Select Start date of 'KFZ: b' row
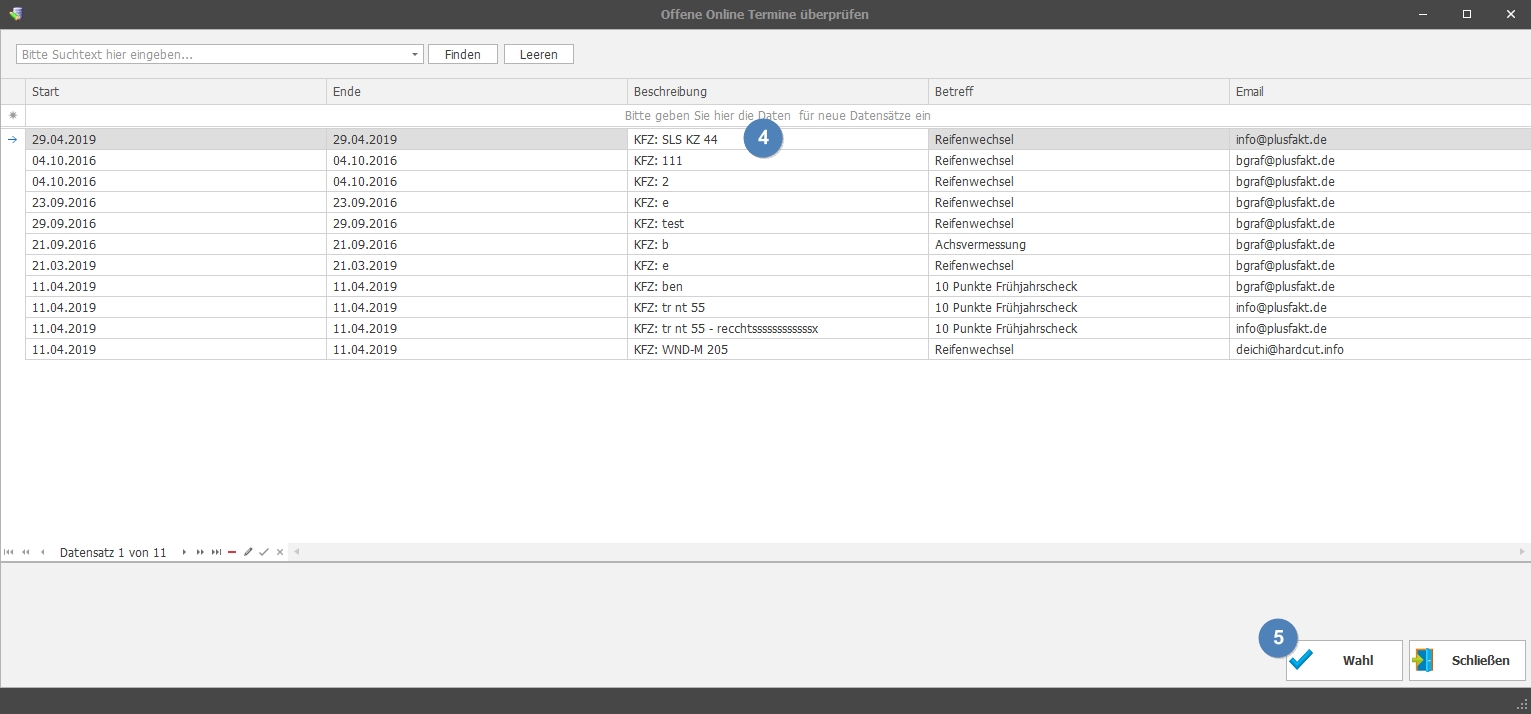Viewport: 1531px width, 714px height. (176, 245)
